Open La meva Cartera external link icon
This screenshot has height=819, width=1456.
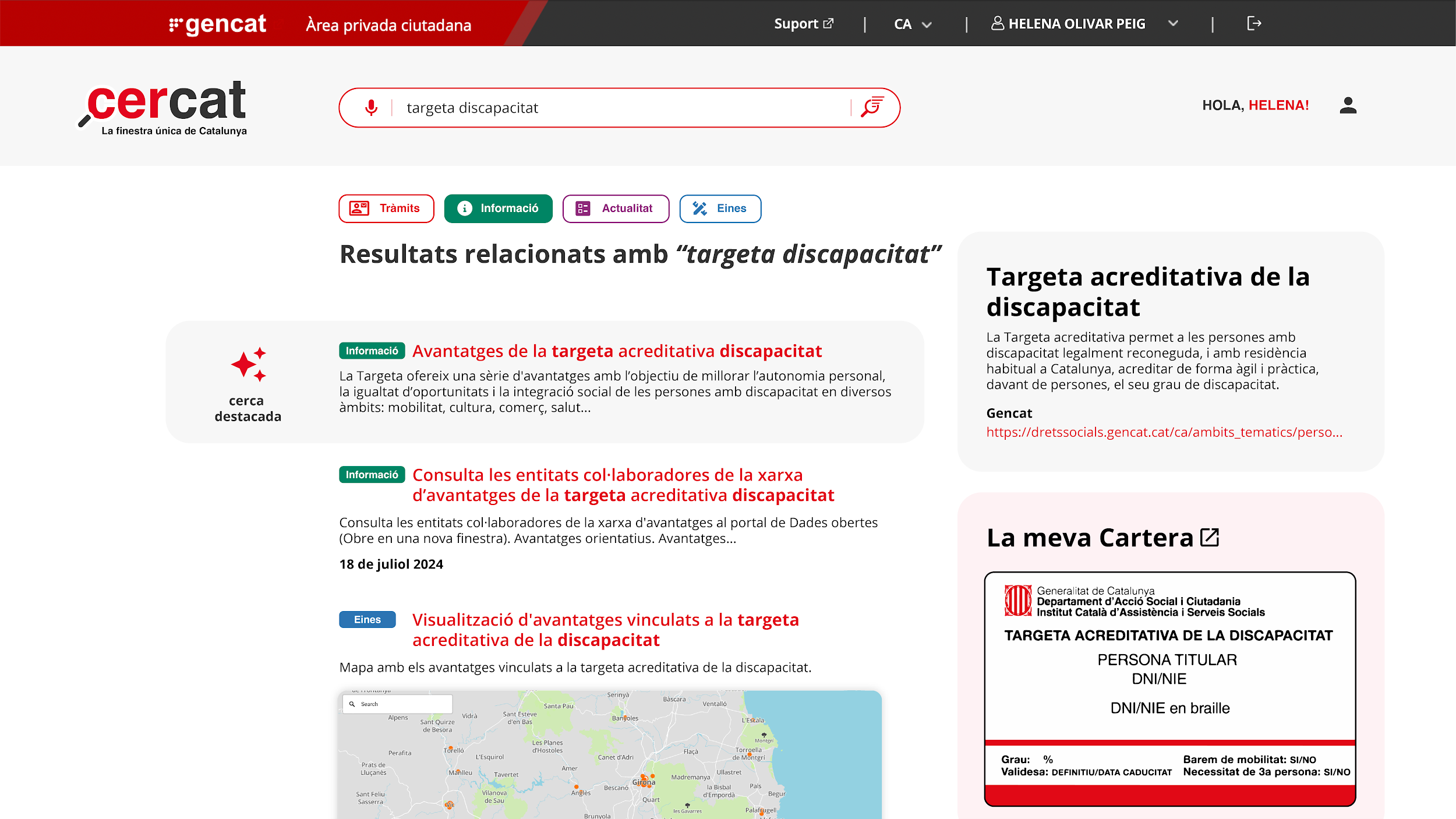click(1210, 537)
